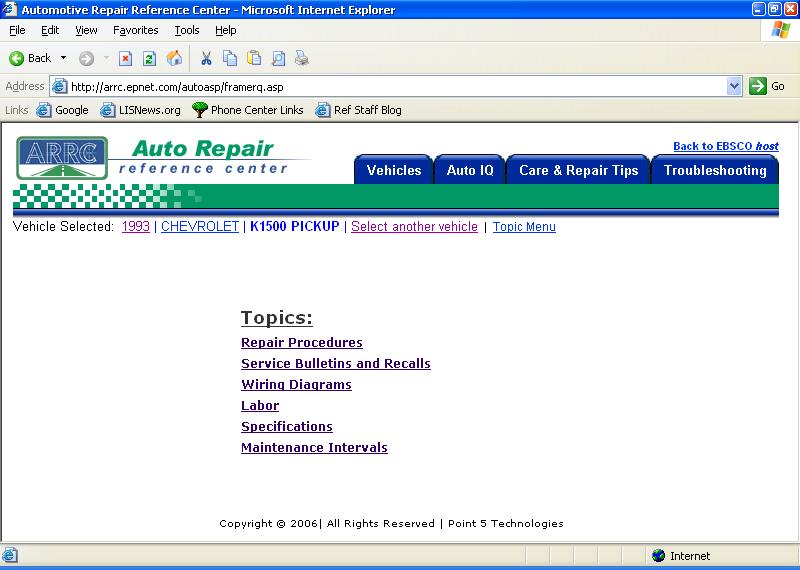Switch to the Auto IQ tab
Screen dimensions: 800x570
coord(470,170)
